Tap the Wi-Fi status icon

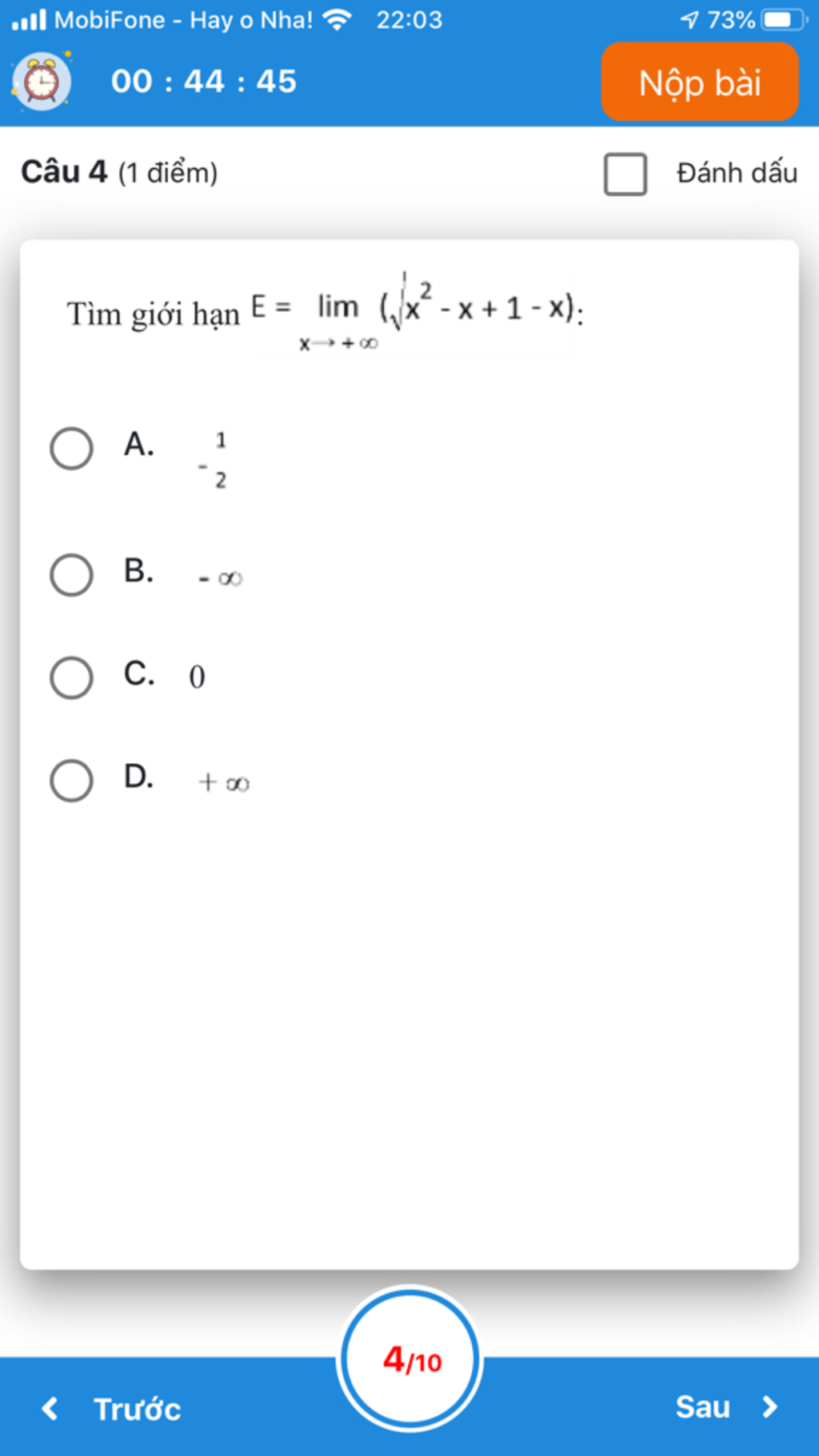click(x=338, y=19)
